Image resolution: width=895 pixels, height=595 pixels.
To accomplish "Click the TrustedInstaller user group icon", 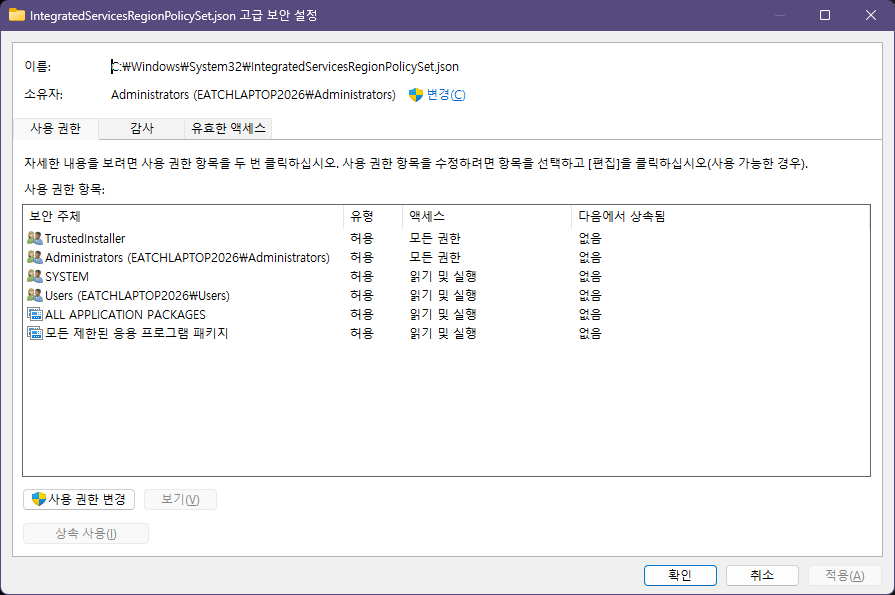I will click(35, 239).
